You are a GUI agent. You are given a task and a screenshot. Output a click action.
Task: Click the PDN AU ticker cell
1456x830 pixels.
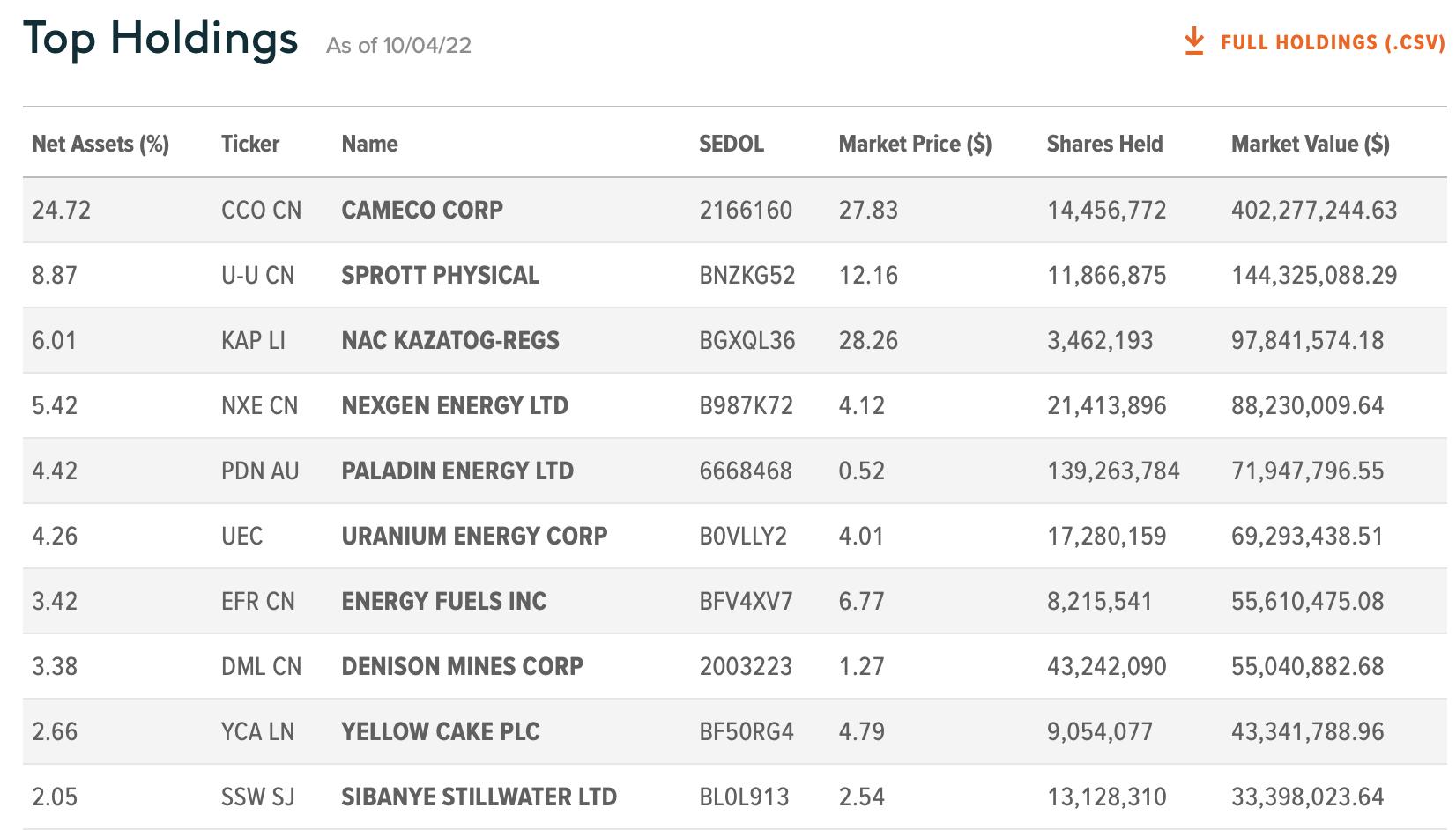tap(260, 471)
